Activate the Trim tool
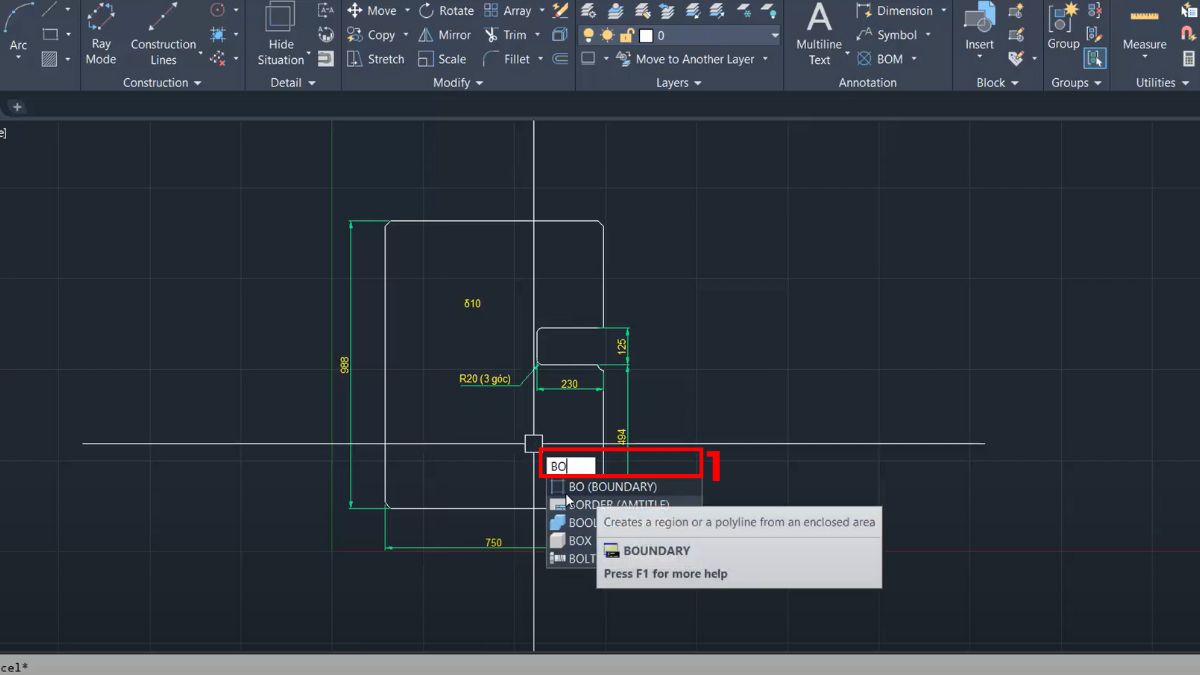1200x675 pixels. [x=505, y=35]
